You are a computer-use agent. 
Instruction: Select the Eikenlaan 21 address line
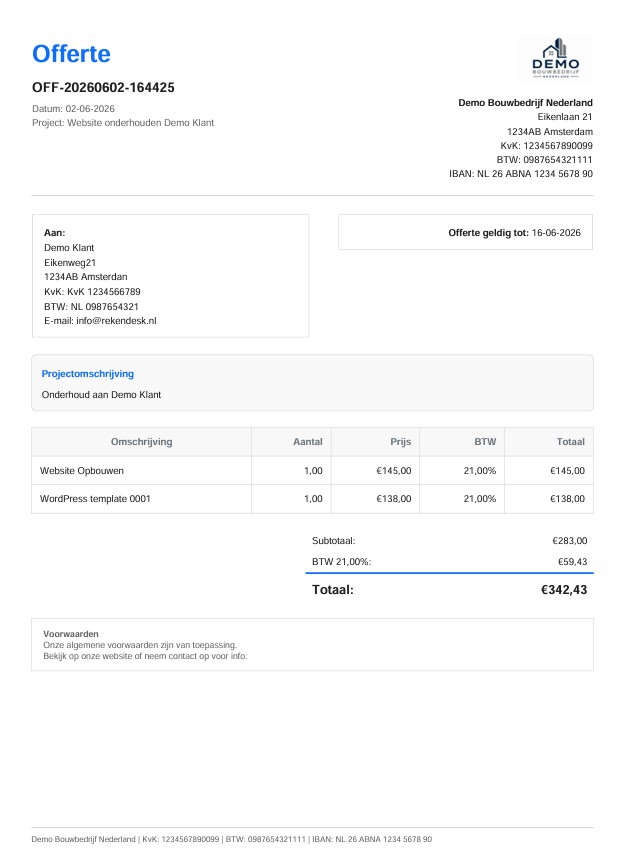[x=564, y=117]
